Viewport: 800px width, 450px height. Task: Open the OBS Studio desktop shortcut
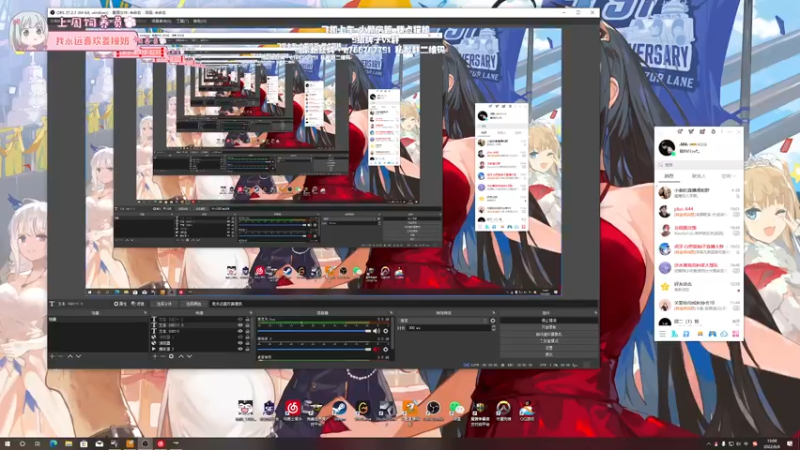point(433,410)
